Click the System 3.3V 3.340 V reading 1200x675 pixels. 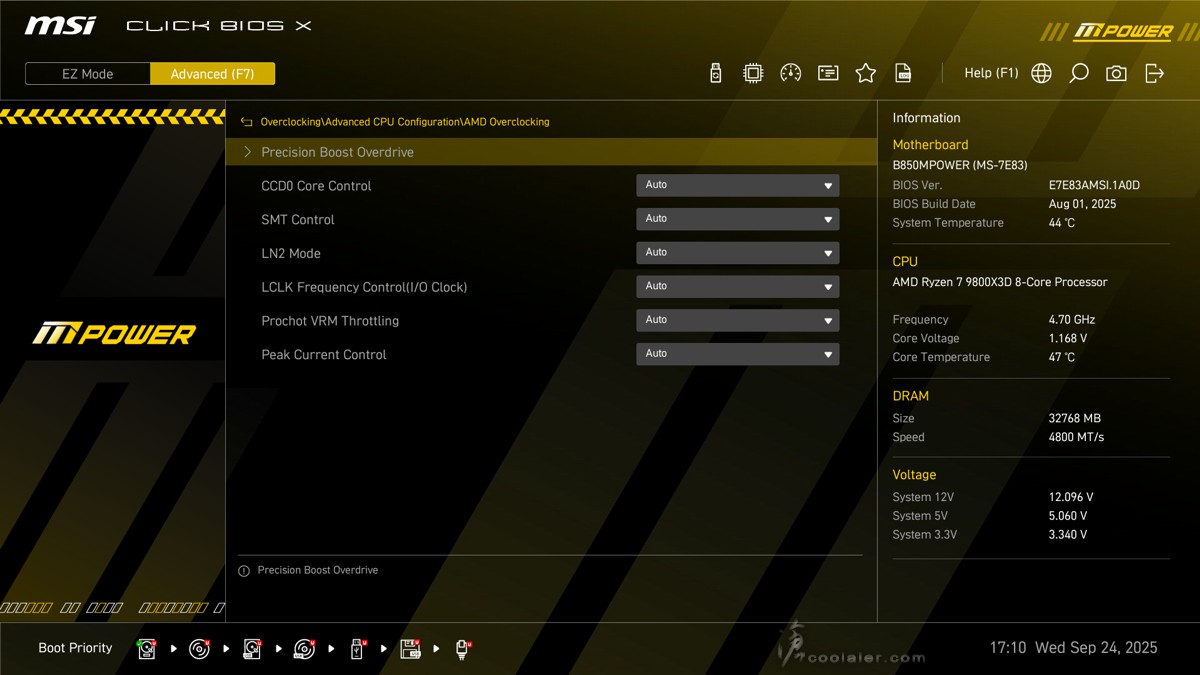[x=1068, y=535]
